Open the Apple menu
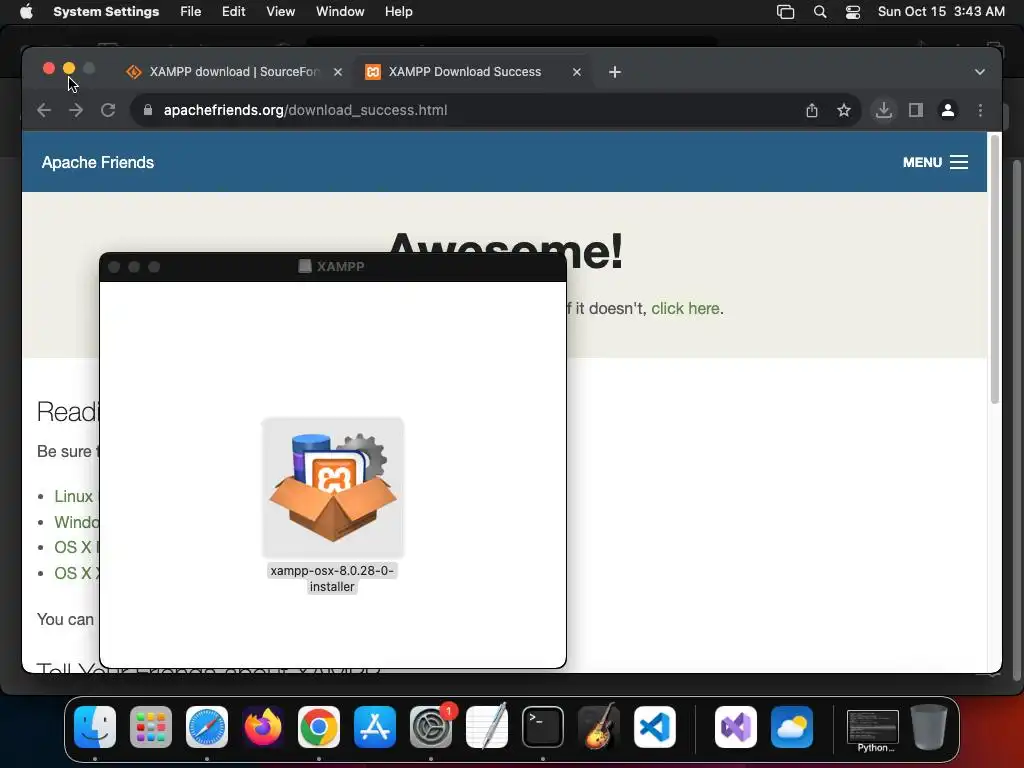 coord(26,12)
